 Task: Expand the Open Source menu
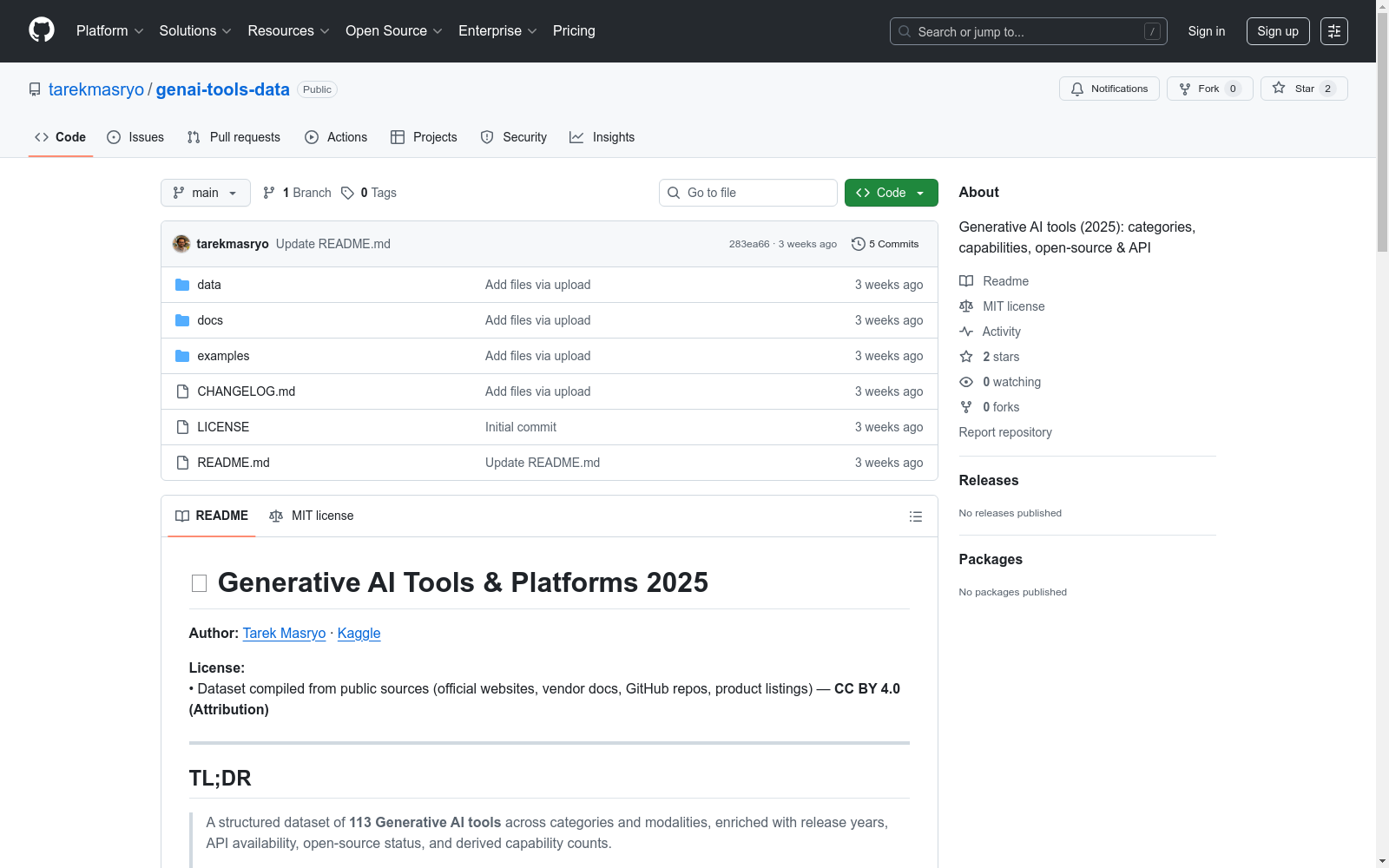point(394,31)
